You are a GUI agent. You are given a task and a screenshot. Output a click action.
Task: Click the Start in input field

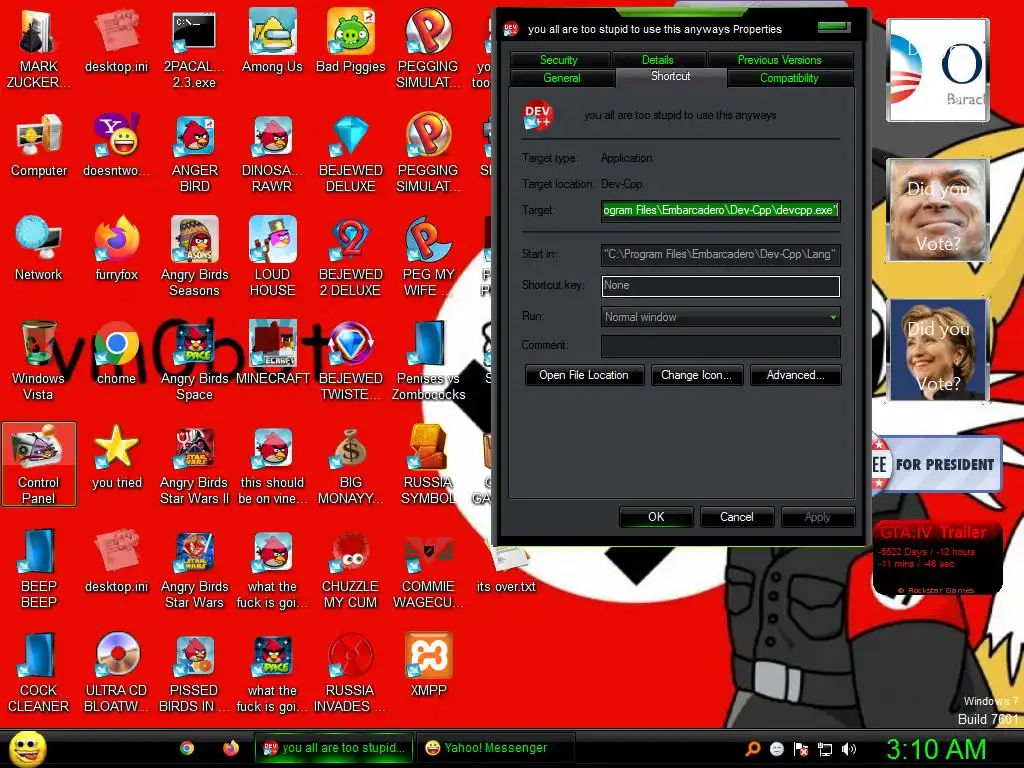tap(720, 254)
